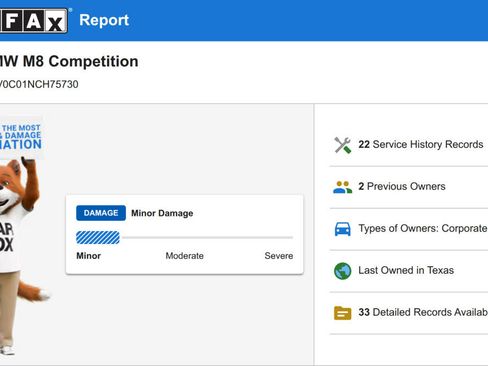
Task: Click the blue DAMAGE badge
Action: (x=101, y=213)
